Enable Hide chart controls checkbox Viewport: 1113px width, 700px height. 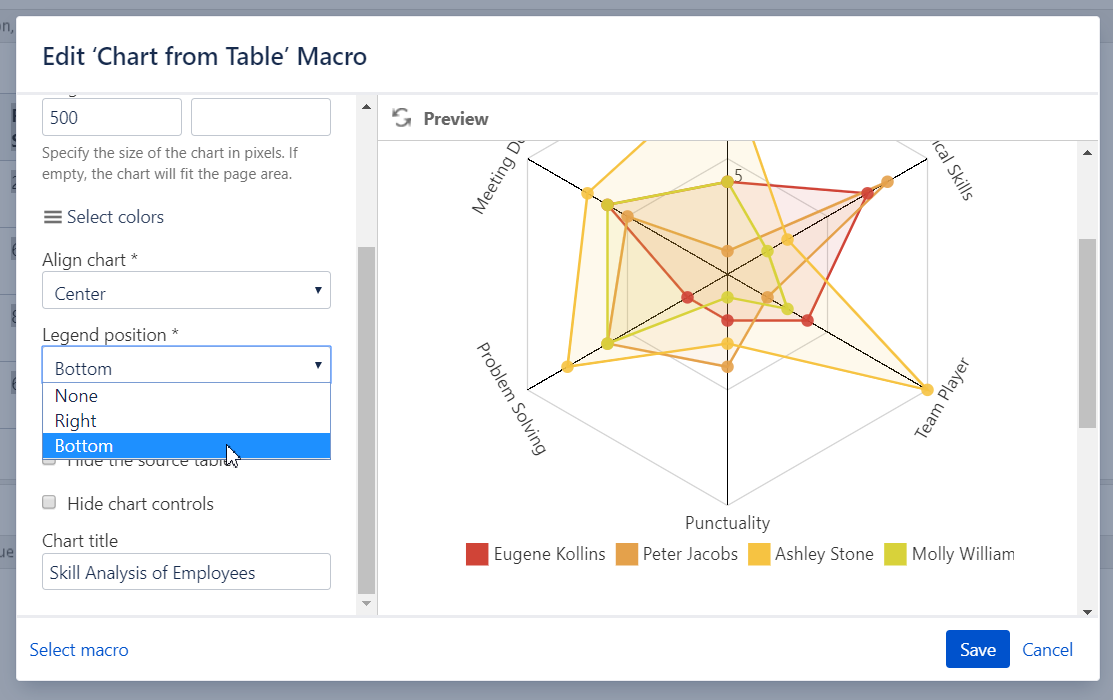click(49, 503)
